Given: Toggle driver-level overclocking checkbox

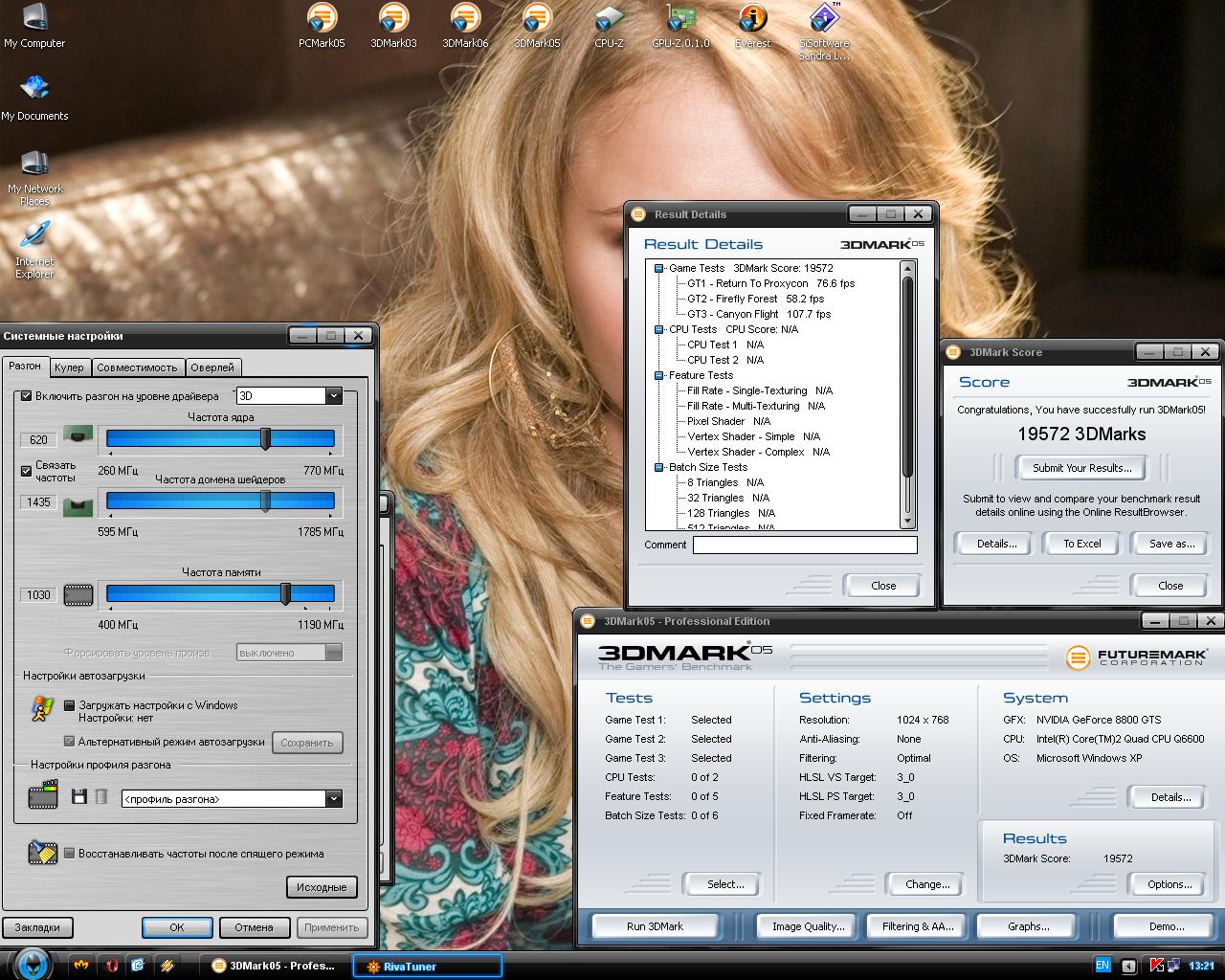Looking at the screenshot, I should (x=27, y=395).
